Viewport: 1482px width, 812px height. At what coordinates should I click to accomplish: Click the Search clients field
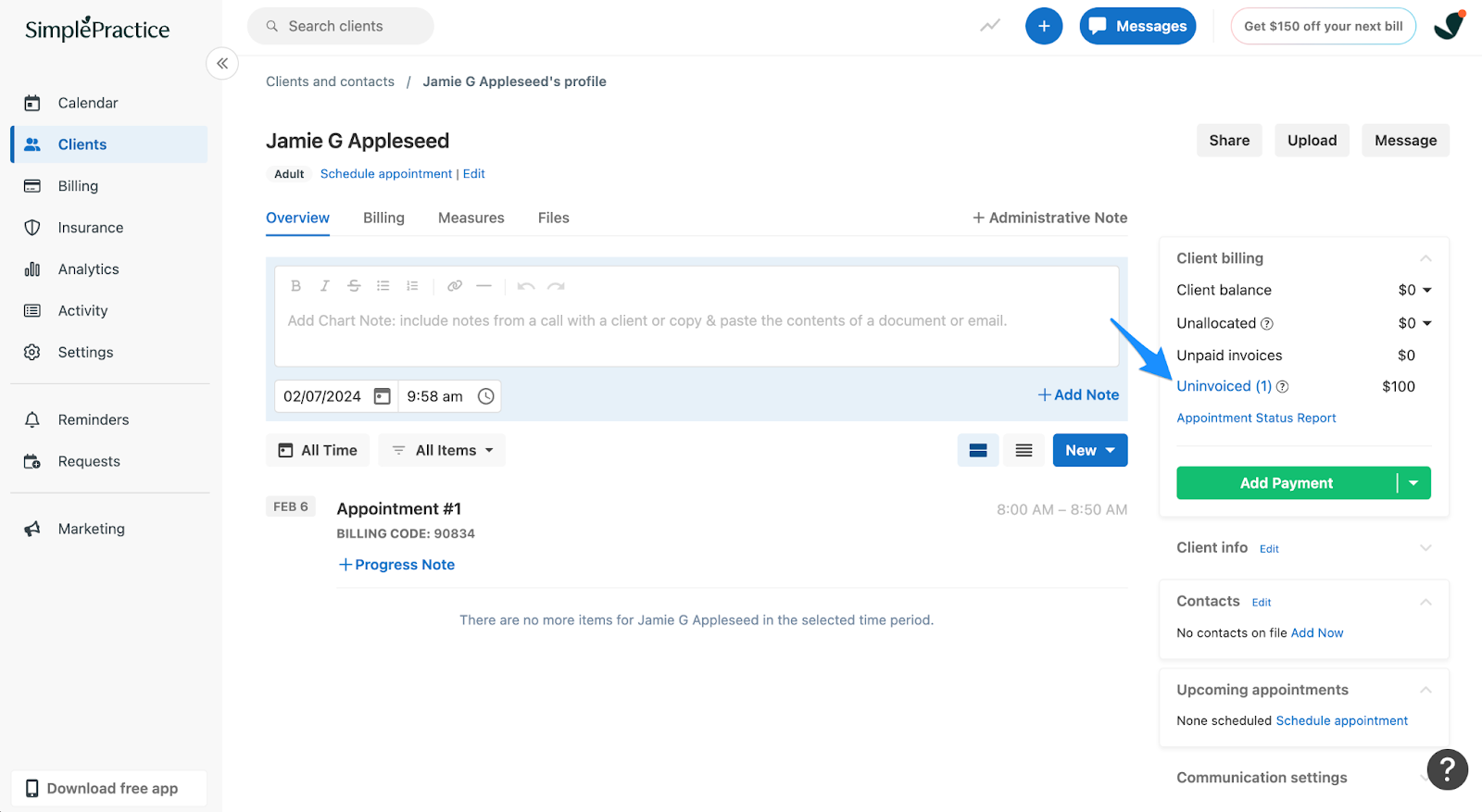(x=341, y=26)
